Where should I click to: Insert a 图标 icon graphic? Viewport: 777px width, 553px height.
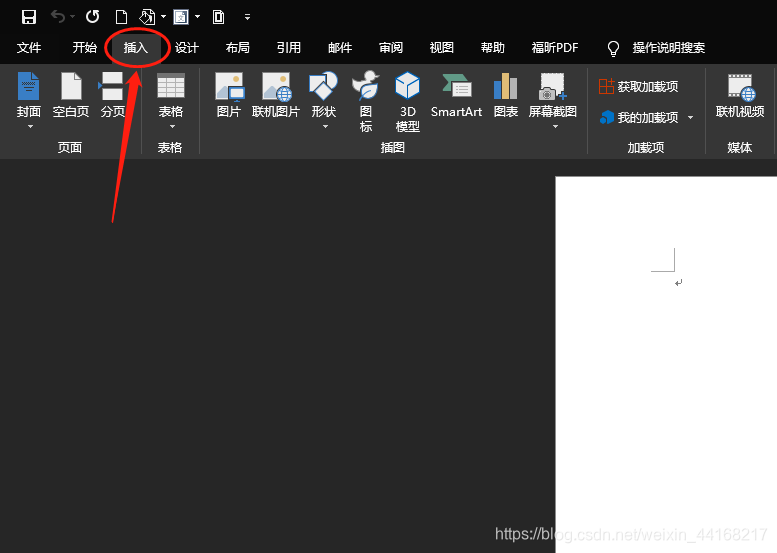tap(366, 101)
